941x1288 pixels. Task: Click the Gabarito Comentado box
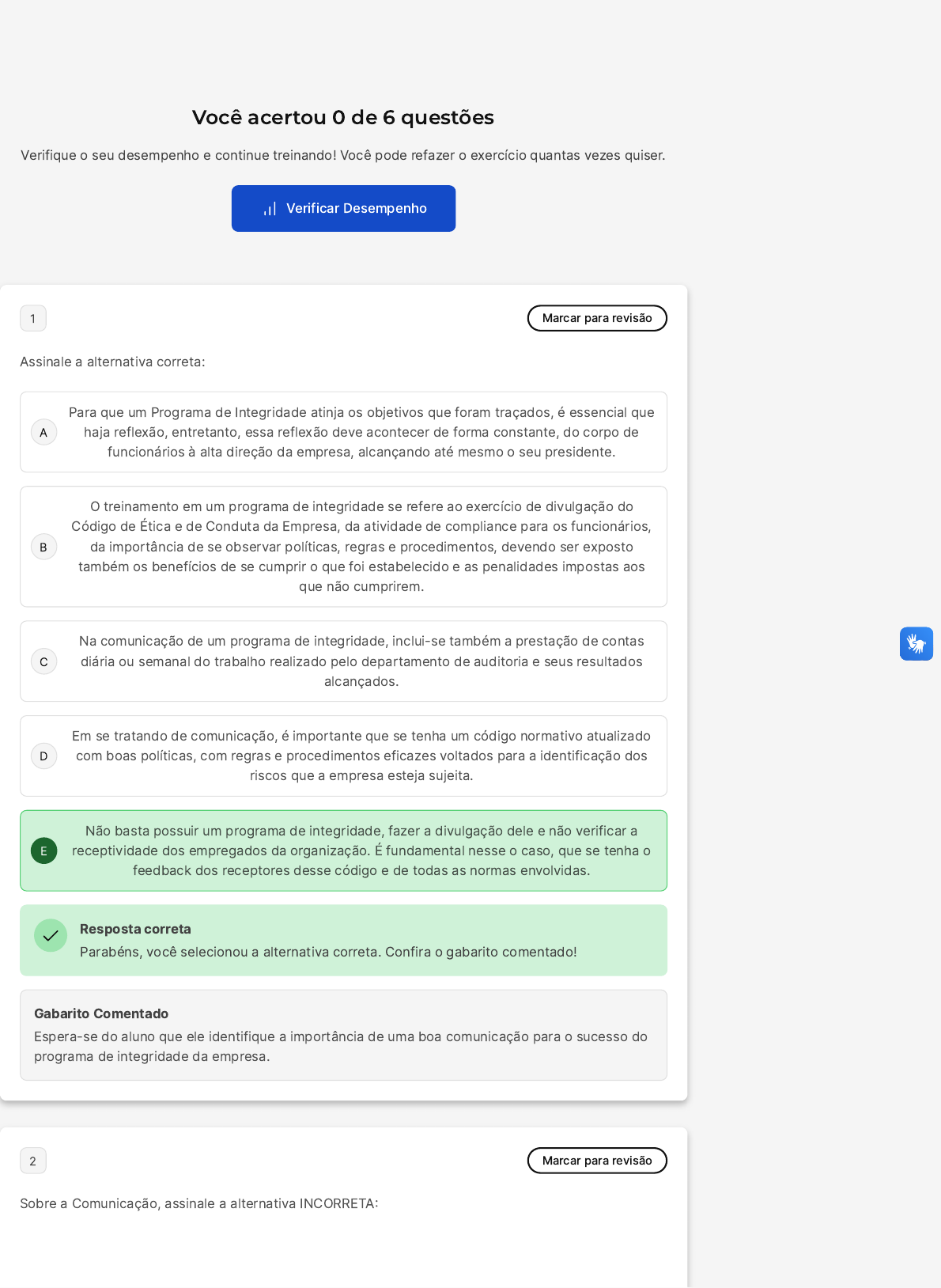click(x=343, y=1035)
